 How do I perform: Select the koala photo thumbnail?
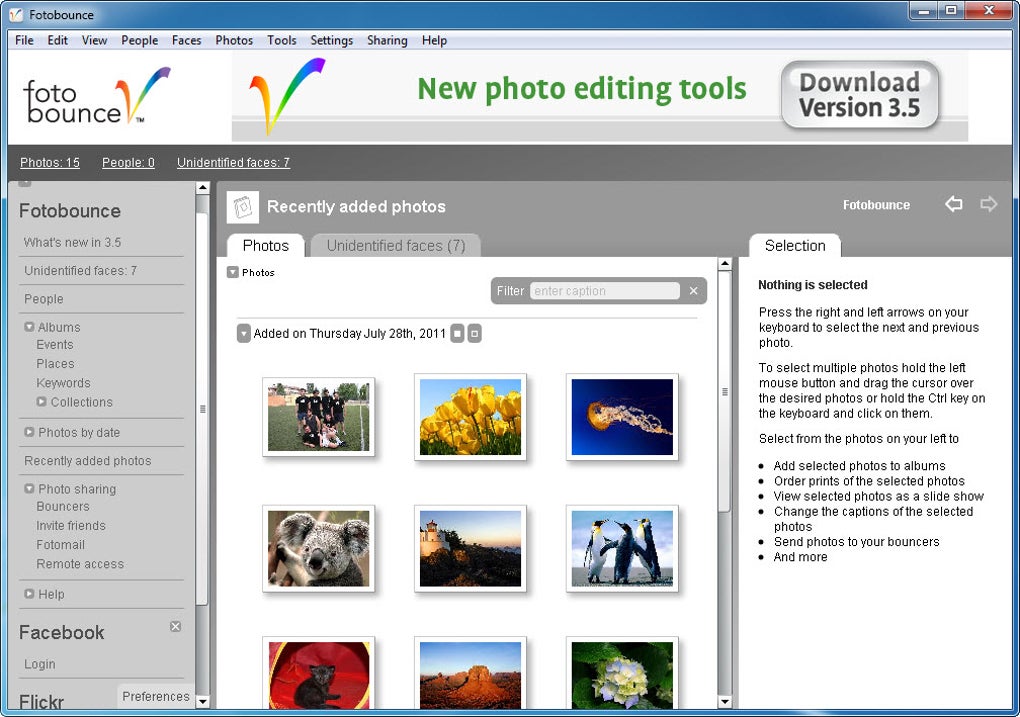(319, 548)
